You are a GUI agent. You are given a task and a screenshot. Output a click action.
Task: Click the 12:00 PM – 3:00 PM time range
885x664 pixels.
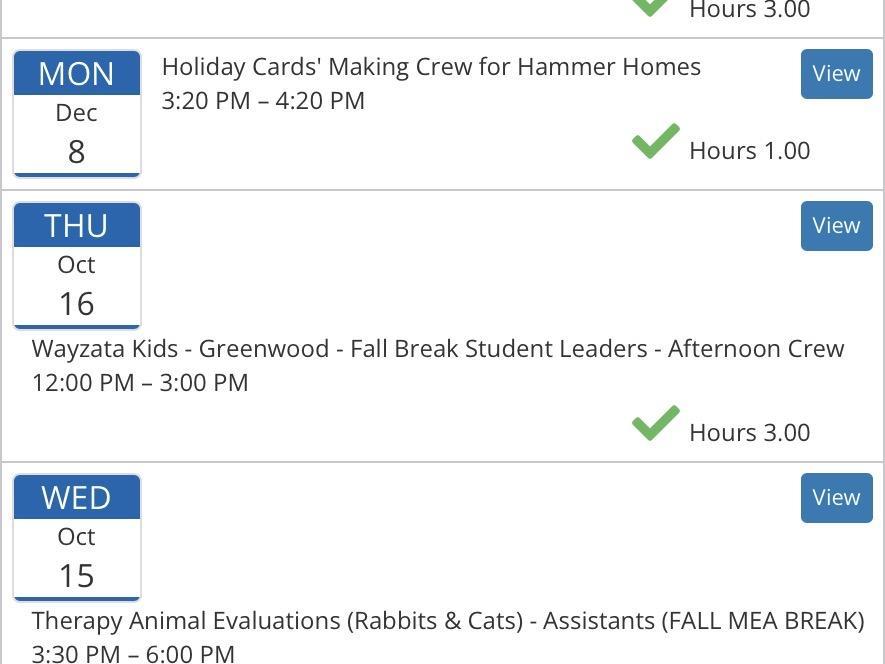[140, 383]
